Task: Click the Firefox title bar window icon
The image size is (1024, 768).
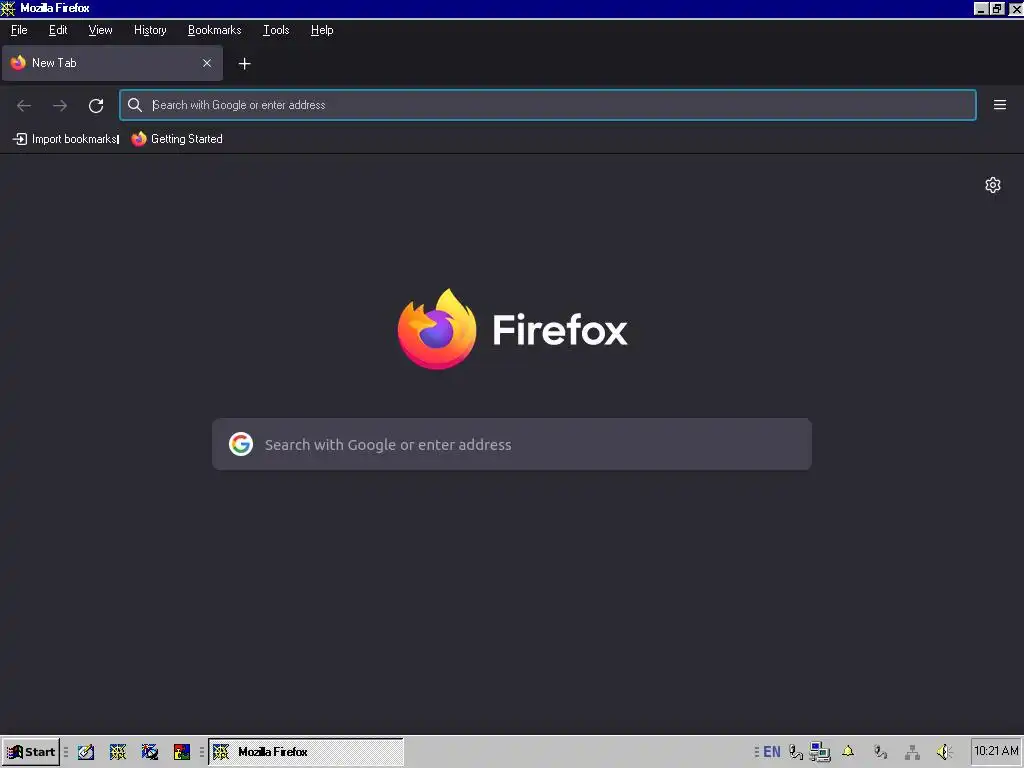Action: tap(8, 8)
